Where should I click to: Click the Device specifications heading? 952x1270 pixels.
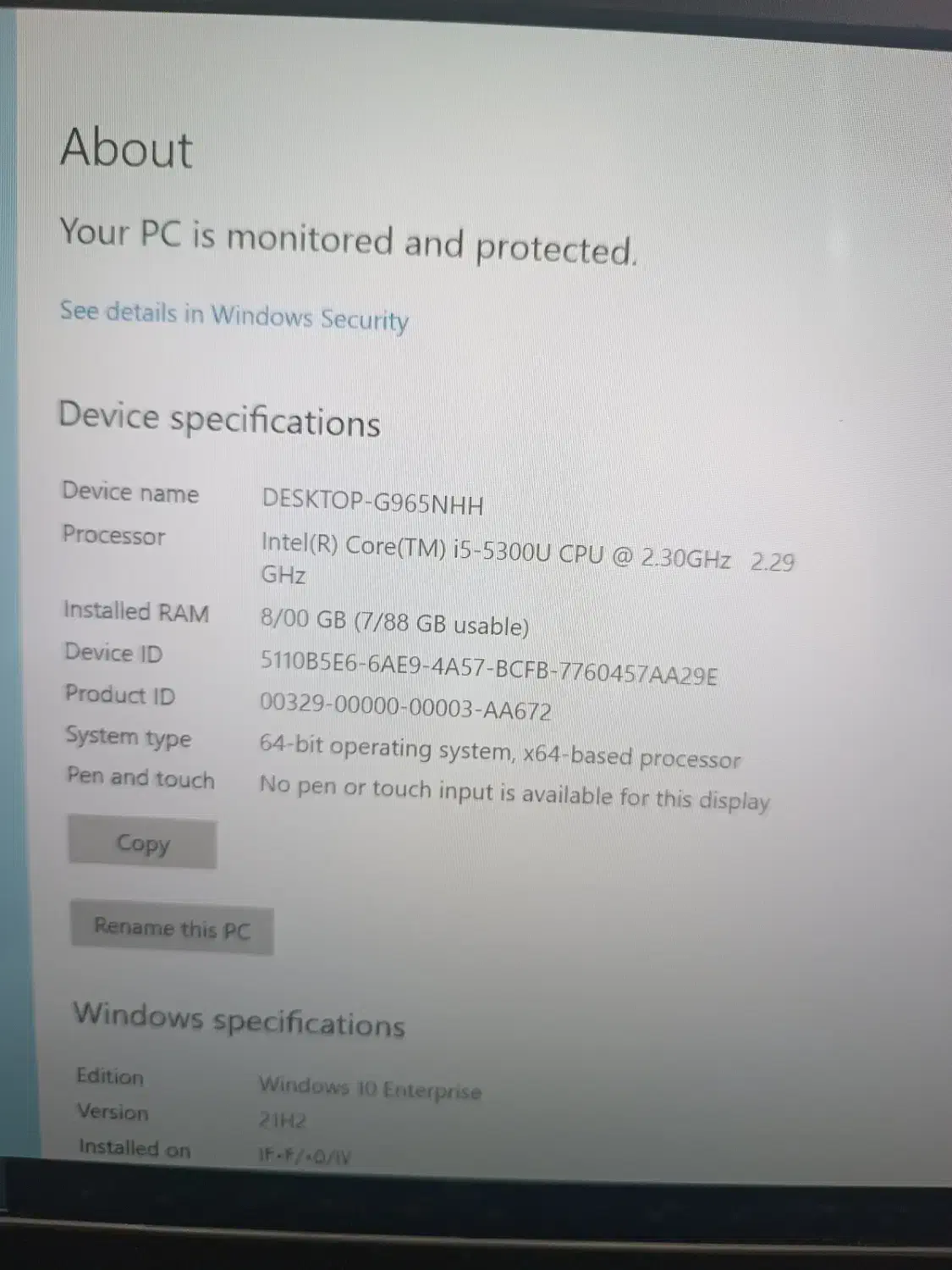[219, 419]
